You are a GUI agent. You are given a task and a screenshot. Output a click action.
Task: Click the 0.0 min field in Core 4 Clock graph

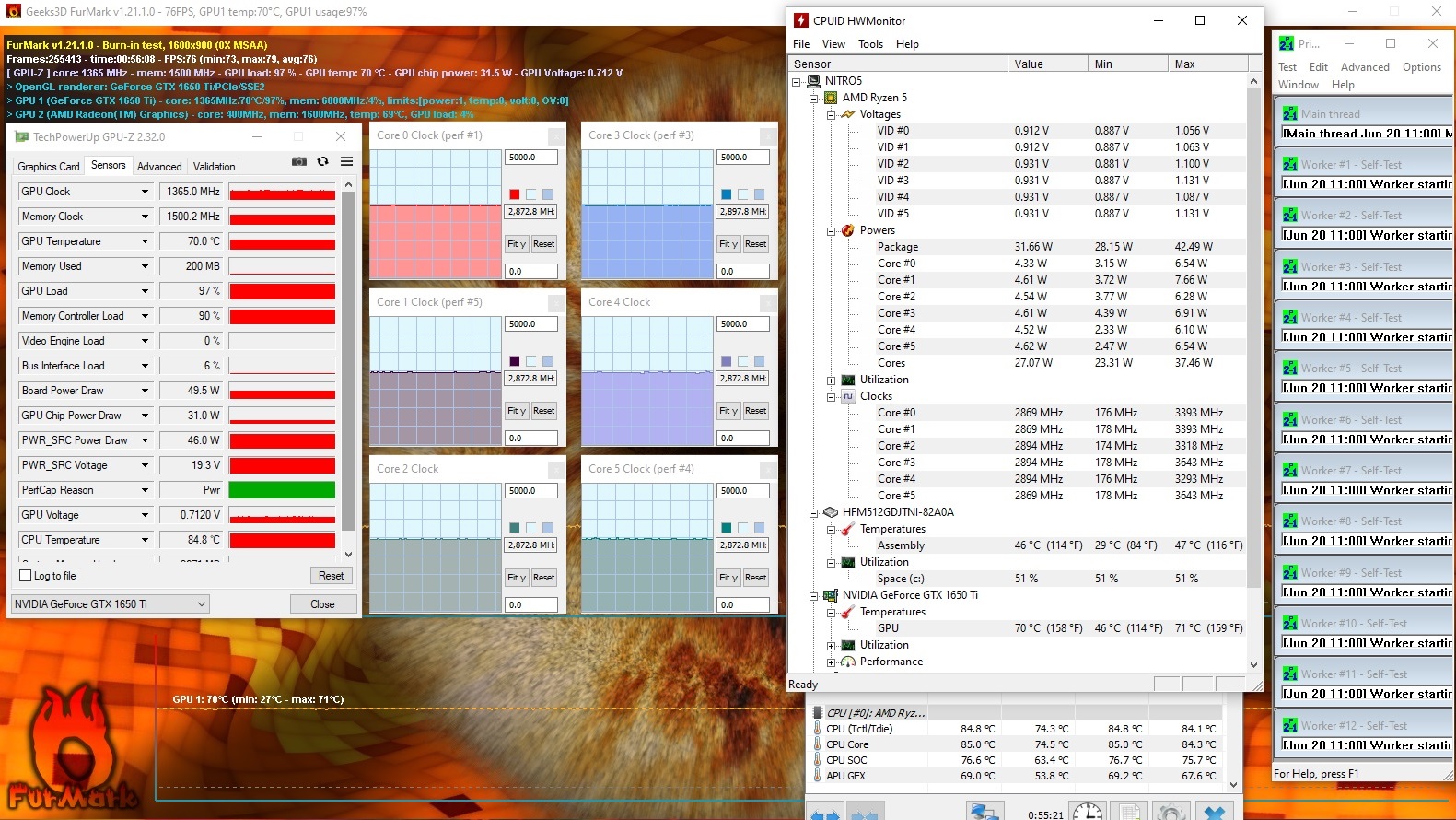pos(743,439)
